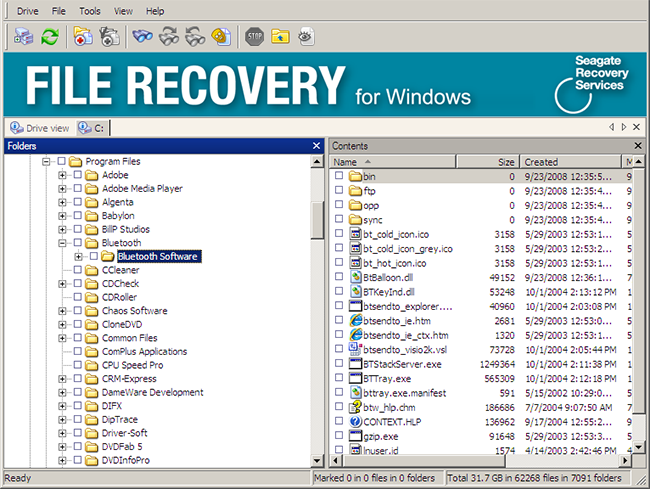
Task: Mark the BTTray.exe file checkbox
Action: coord(339,378)
